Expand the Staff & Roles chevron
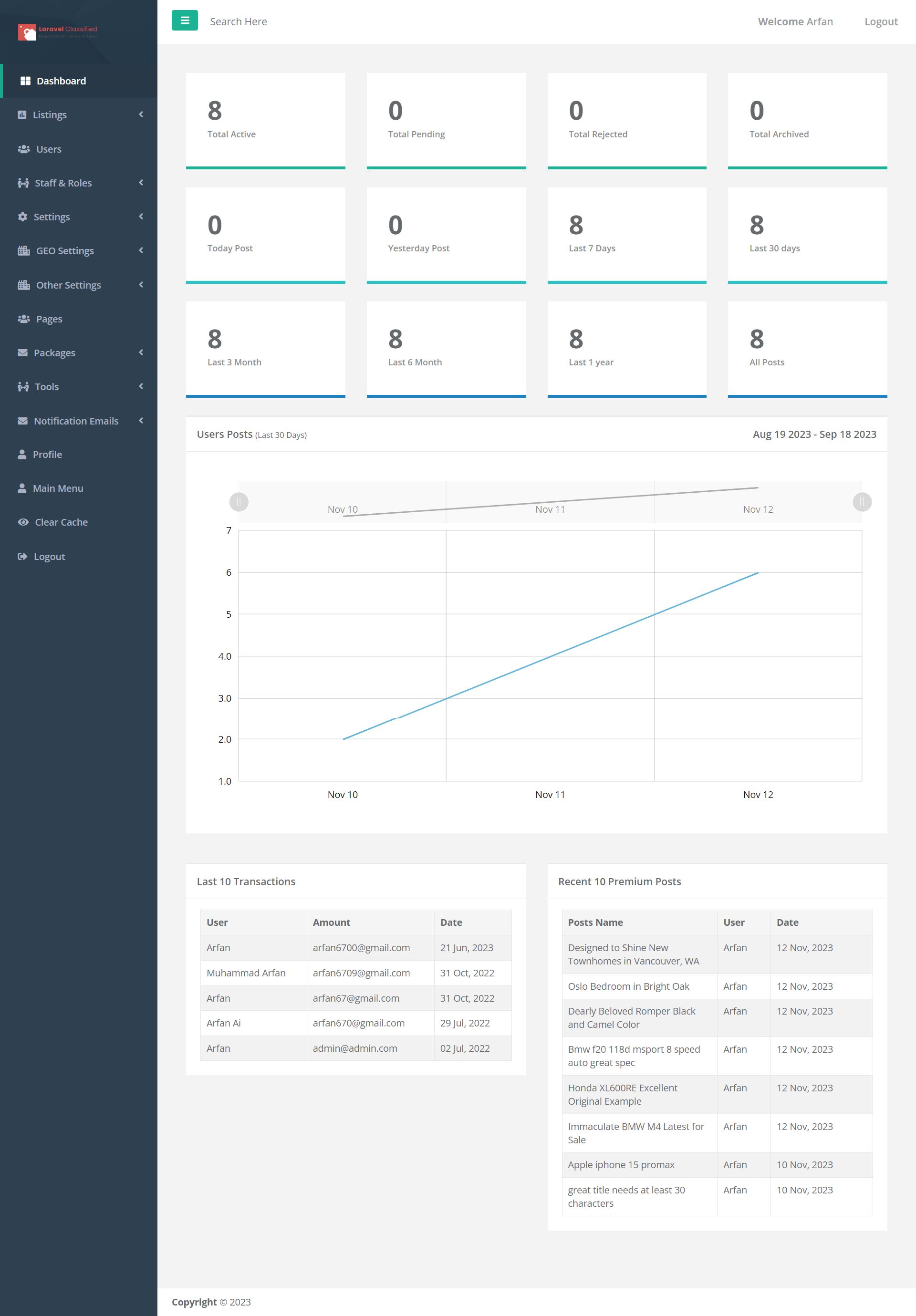This screenshot has width=916, height=1316. pos(141,183)
